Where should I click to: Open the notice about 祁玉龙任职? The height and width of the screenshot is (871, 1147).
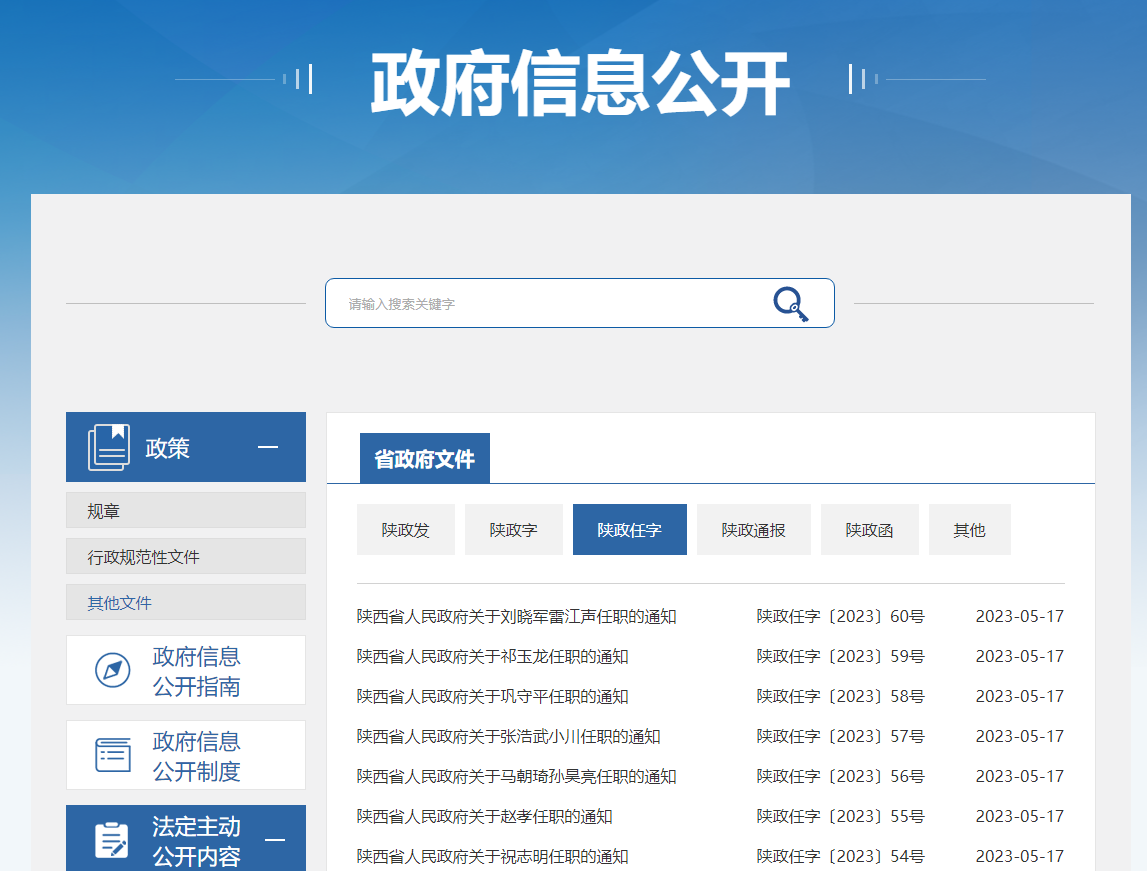coord(492,657)
